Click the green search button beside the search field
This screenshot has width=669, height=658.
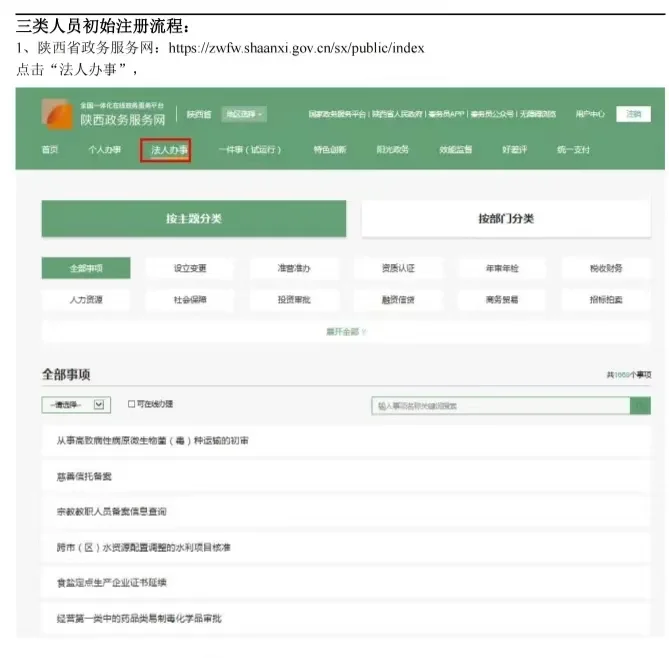tap(640, 405)
